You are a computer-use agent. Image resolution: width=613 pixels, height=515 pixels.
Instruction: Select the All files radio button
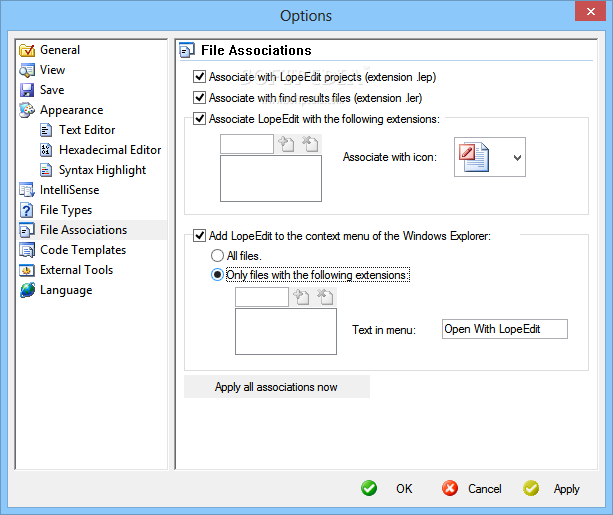coord(217,256)
